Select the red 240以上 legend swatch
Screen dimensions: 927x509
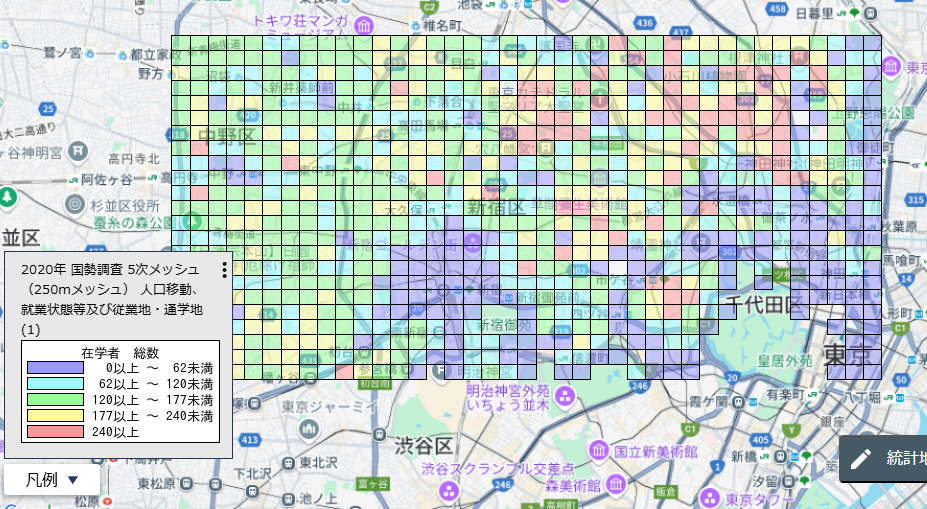click(55, 432)
